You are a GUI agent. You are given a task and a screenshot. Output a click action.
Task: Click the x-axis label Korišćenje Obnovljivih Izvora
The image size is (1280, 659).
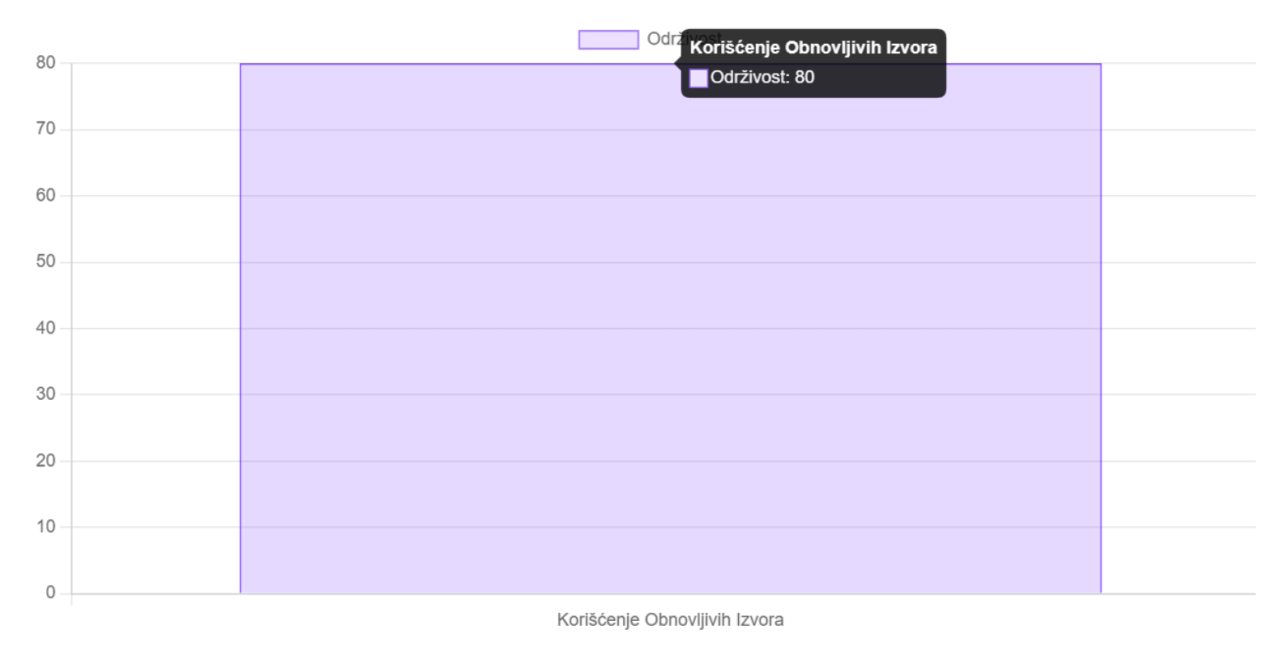670,620
